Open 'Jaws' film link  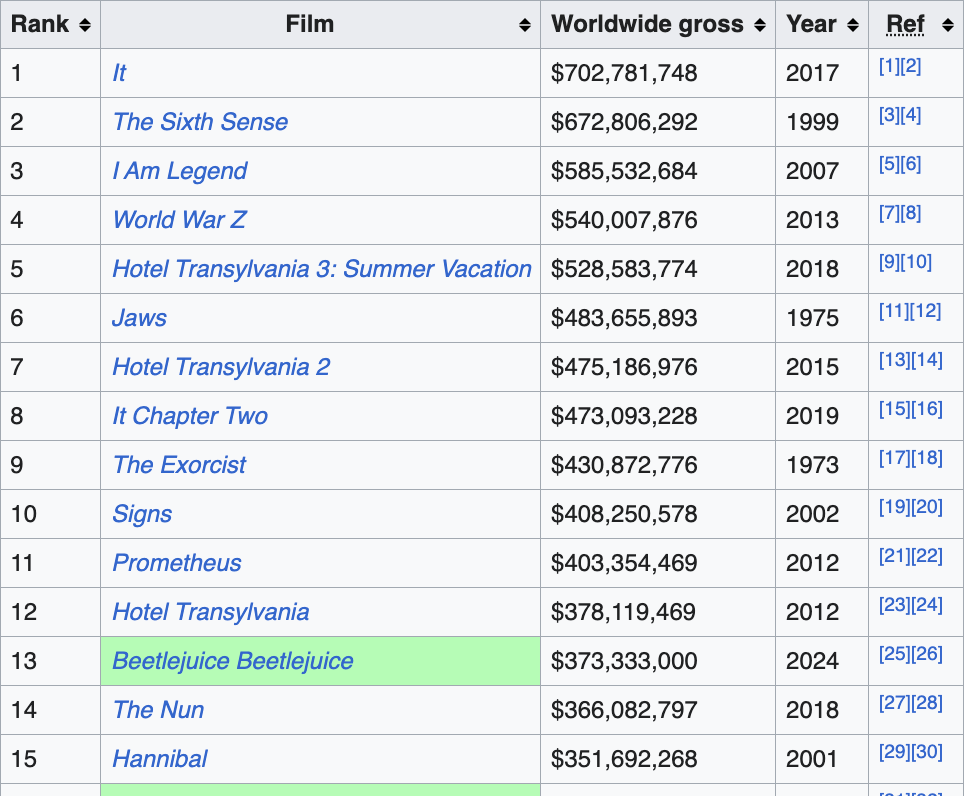[140, 318]
